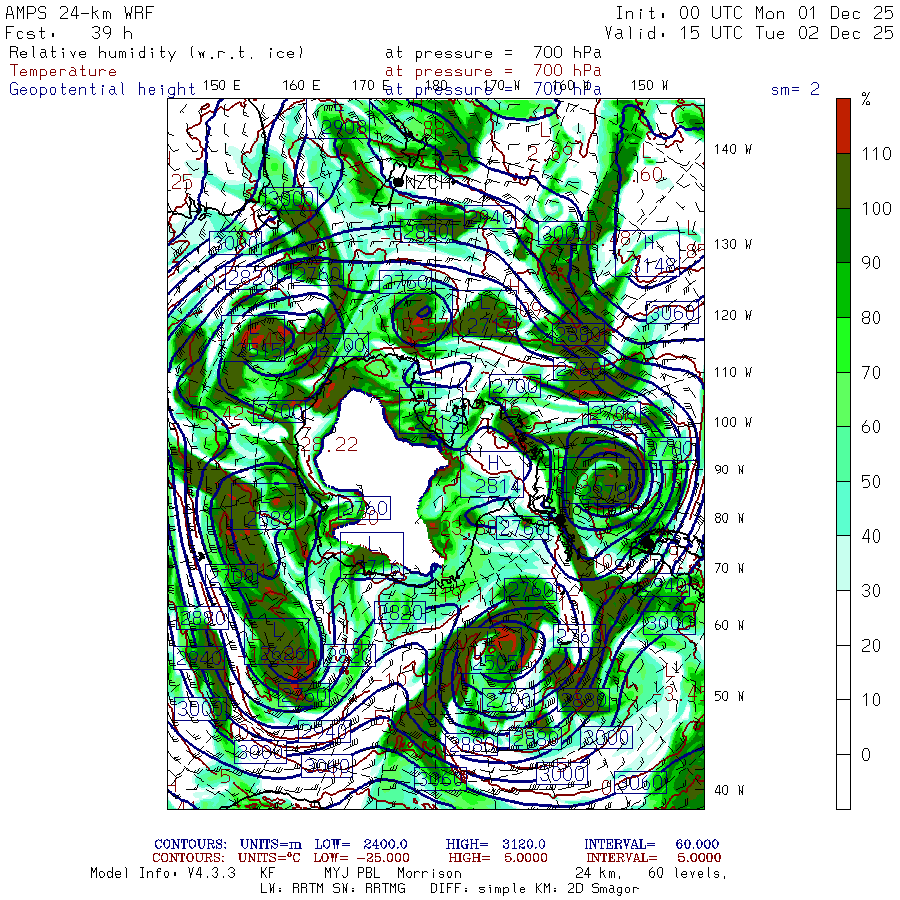
Task: Click the '20' colorbar tick label
Action: tap(871, 646)
